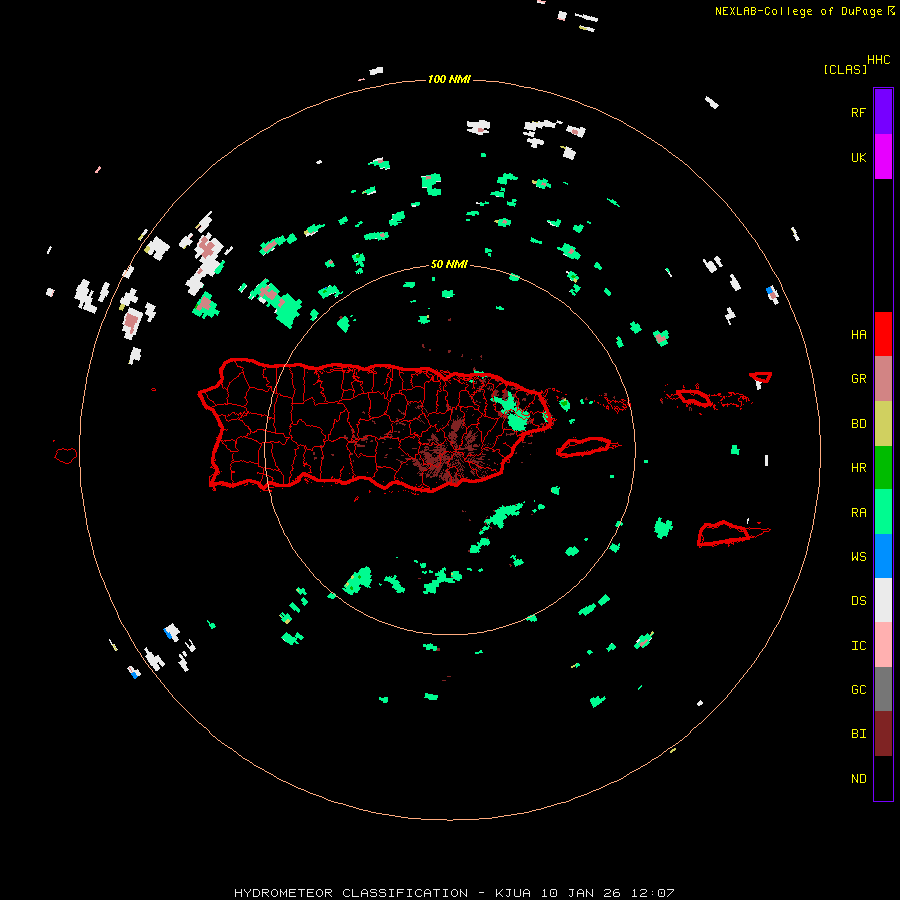Click the HA red legend swatch
900x900 pixels.
(x=883, y=334)
